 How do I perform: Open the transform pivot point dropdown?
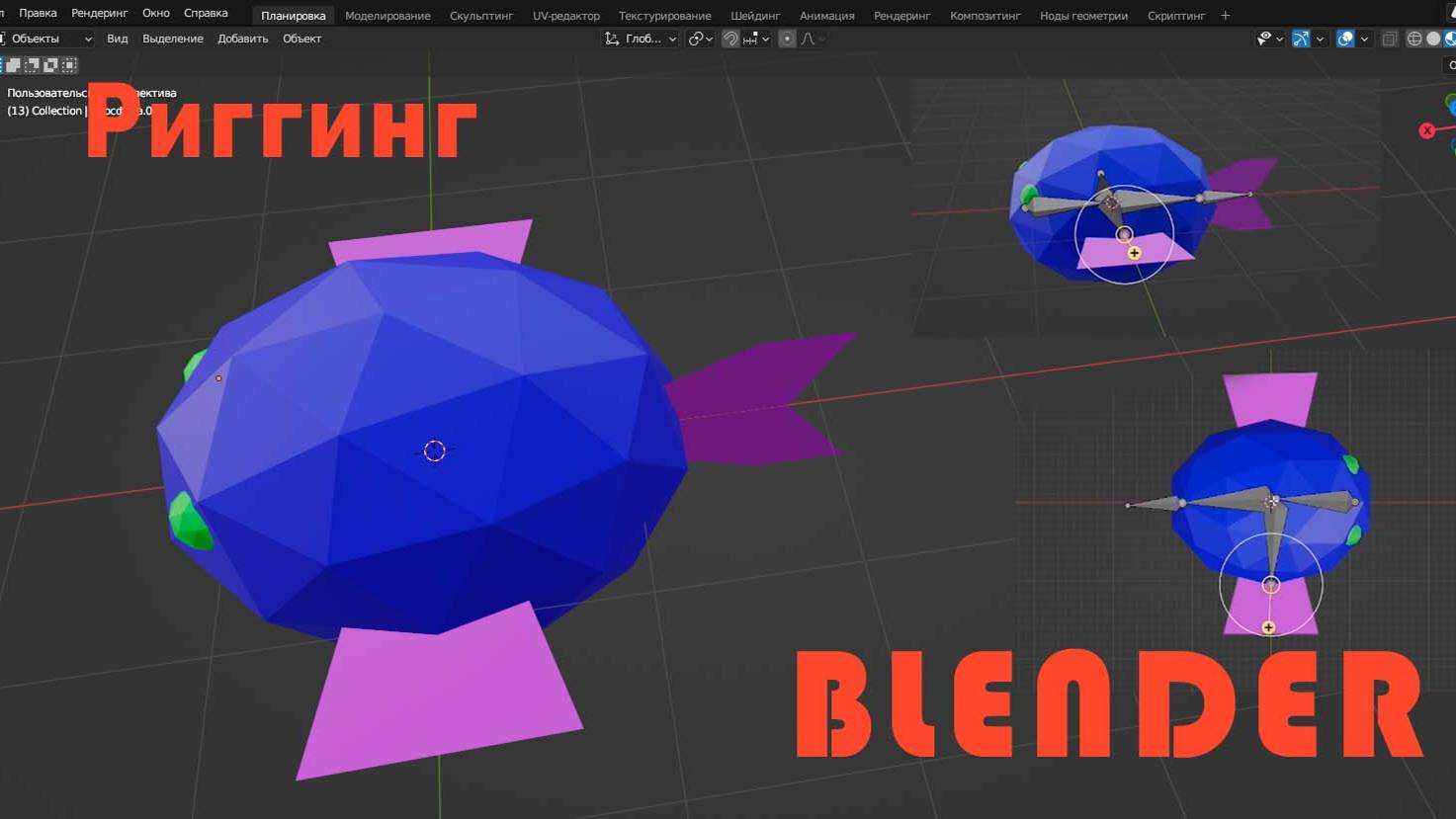[701, 39]
